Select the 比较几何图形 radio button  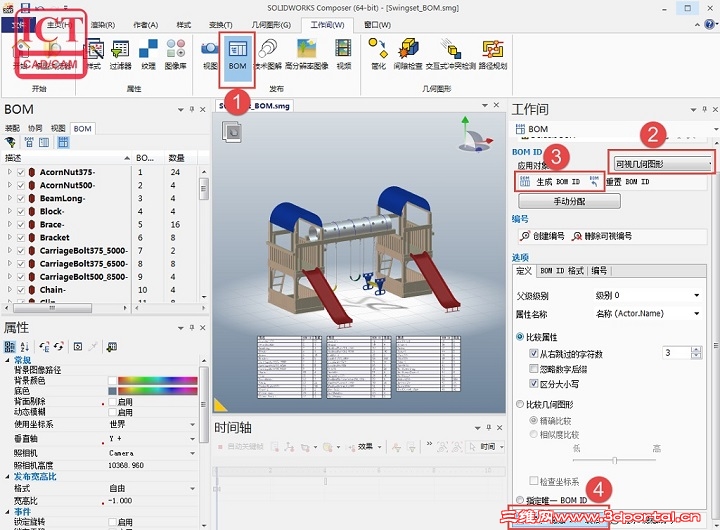pos(520,404)
